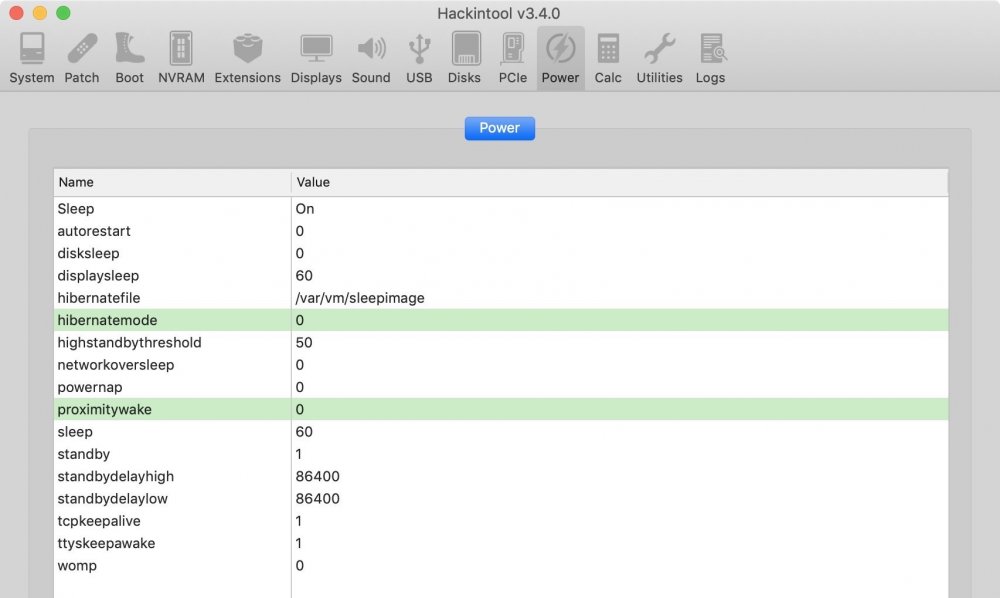Open the Displays toolbar section
1000x598 pixels.
point(316,59)
